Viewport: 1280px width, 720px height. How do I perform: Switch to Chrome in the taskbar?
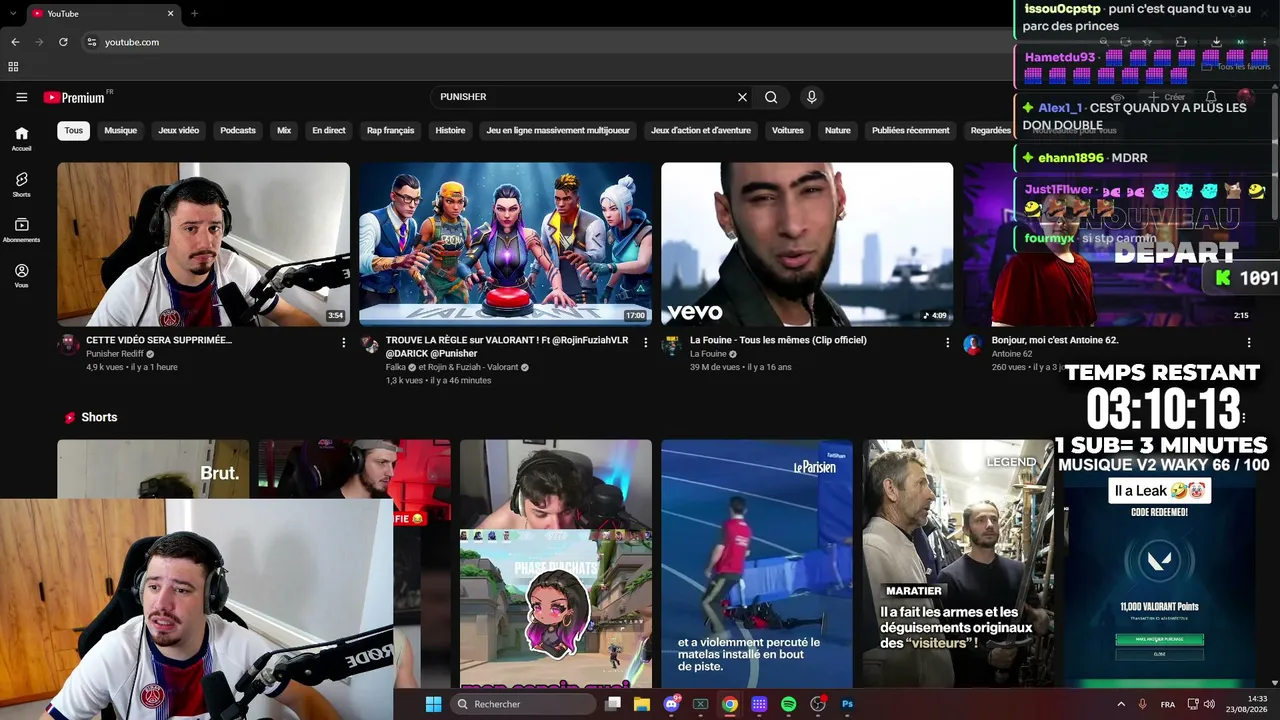730,704
